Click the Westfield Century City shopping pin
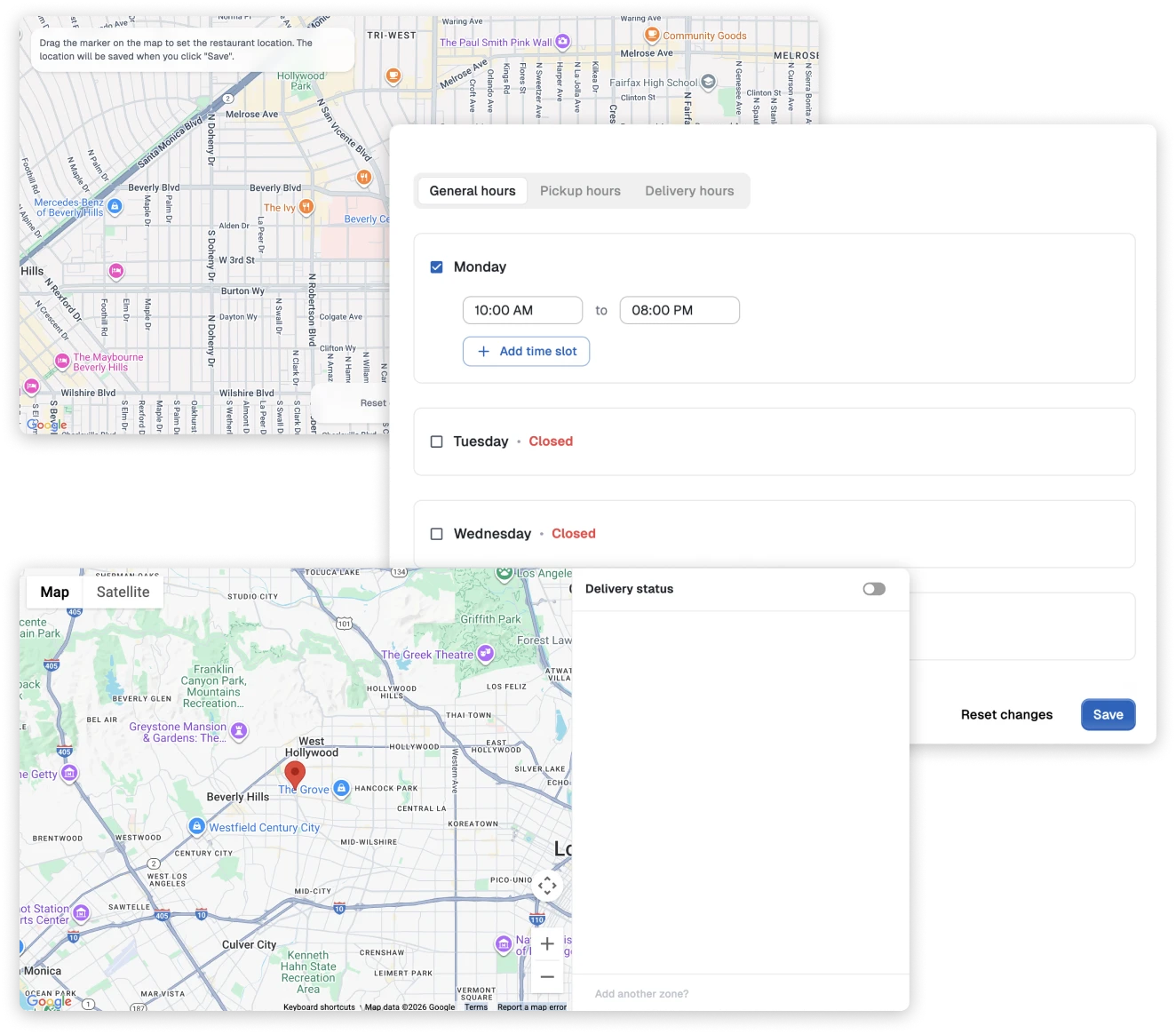The image size is (1176, 1034). (x=195, y=827)
